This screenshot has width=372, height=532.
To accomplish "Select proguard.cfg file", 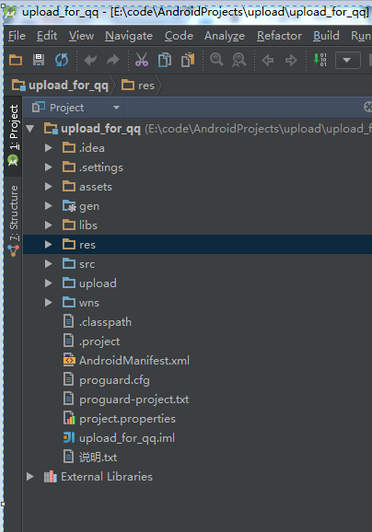I will tap(114, 380).
